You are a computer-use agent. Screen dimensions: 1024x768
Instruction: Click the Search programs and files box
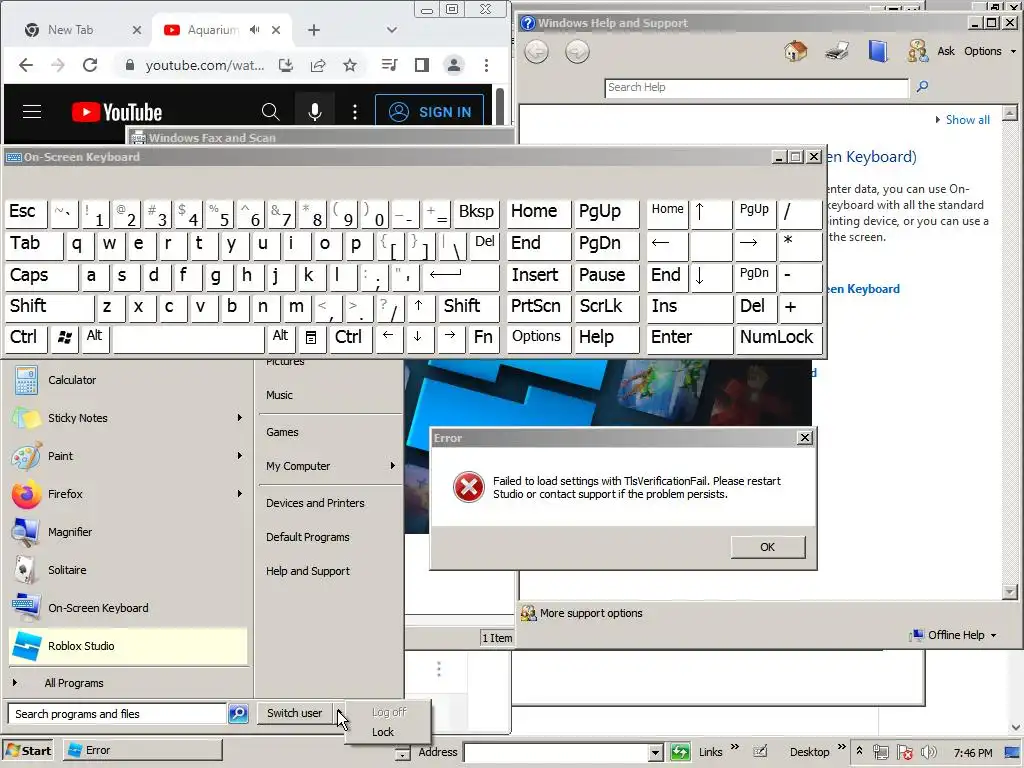coord(117,714)
